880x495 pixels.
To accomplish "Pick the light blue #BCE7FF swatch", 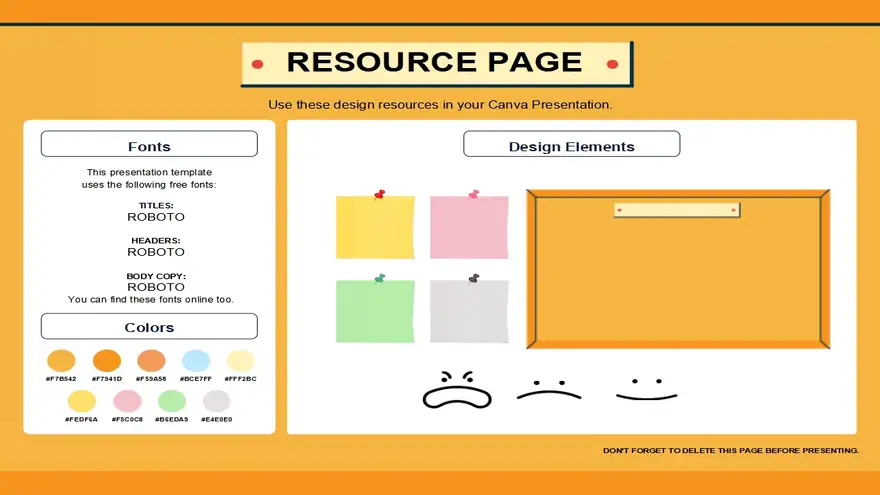I will point(196,360).
